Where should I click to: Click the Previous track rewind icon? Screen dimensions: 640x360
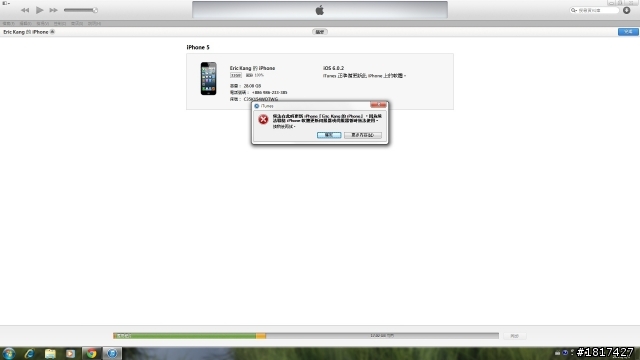tap(25, 10)
